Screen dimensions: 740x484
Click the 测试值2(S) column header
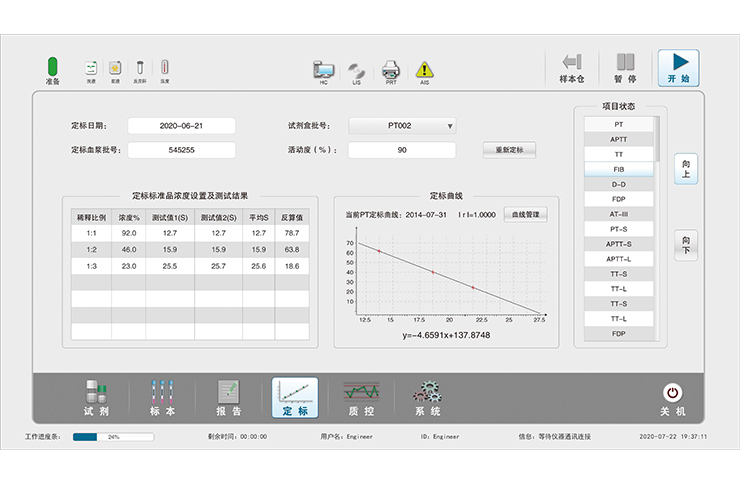click(219, 217)
